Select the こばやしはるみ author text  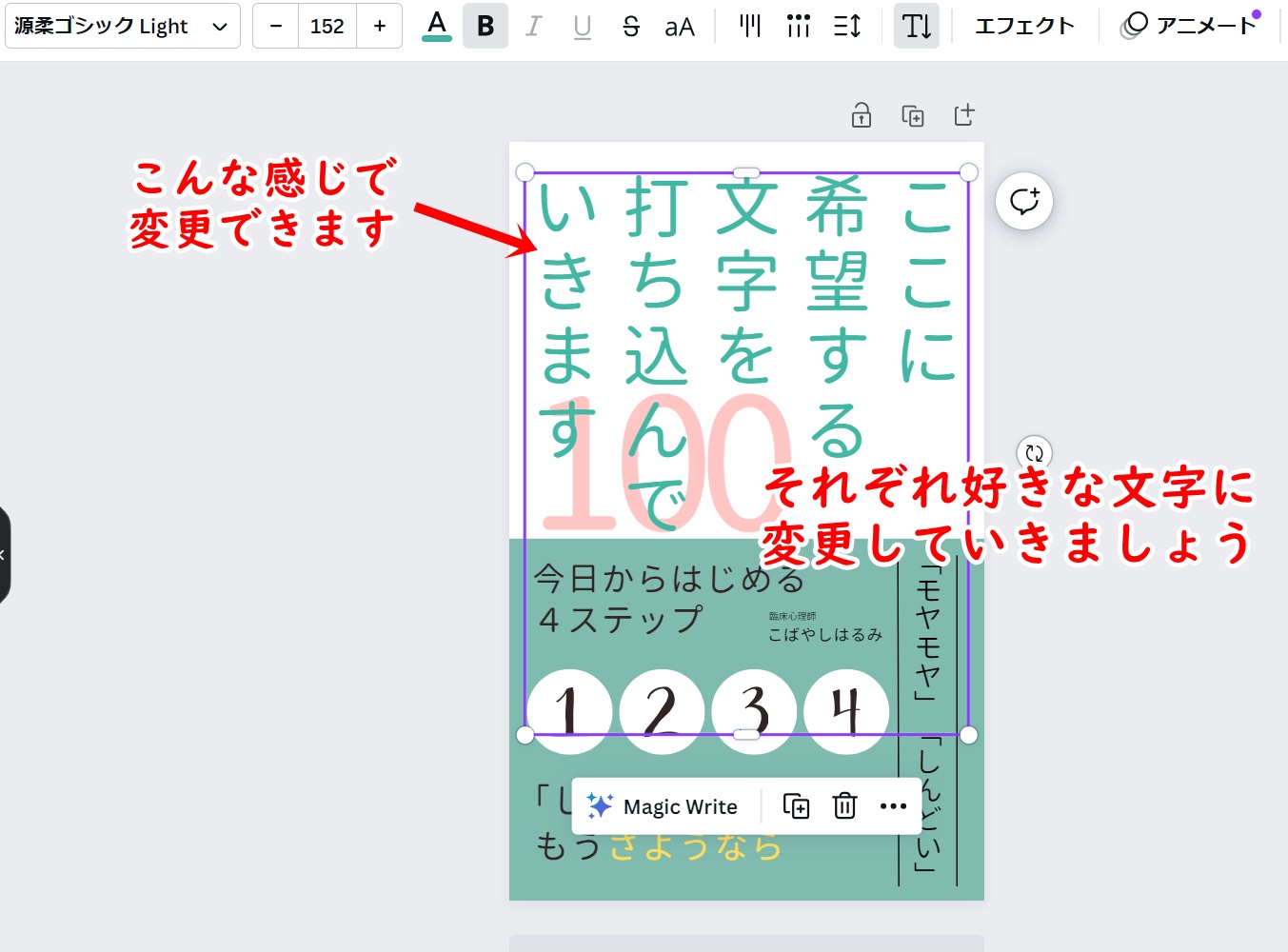coord(825,634)
